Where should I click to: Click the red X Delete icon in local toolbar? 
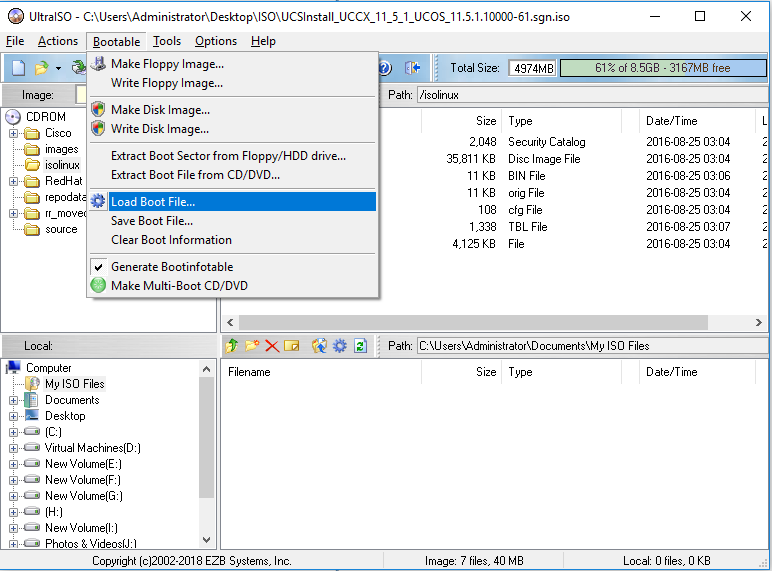pos(272,346)
